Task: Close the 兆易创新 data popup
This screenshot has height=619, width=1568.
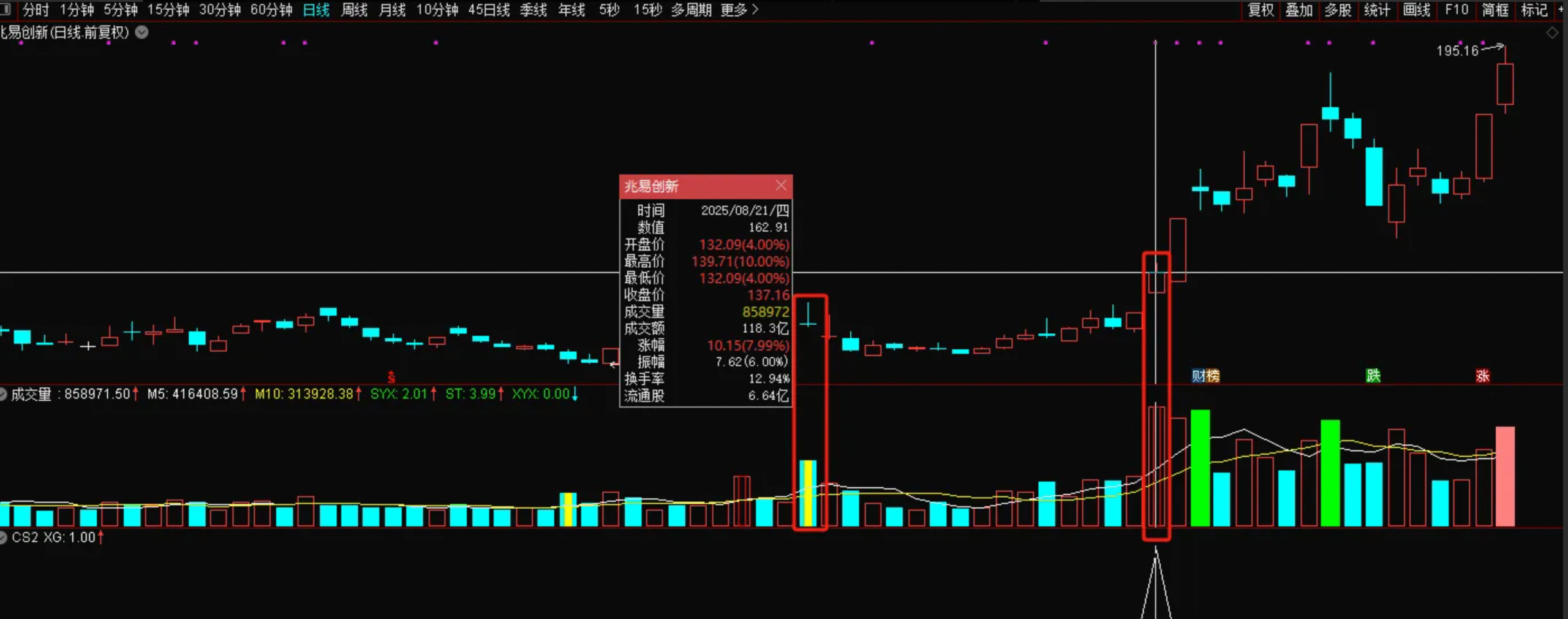Action: coord(781,185)
